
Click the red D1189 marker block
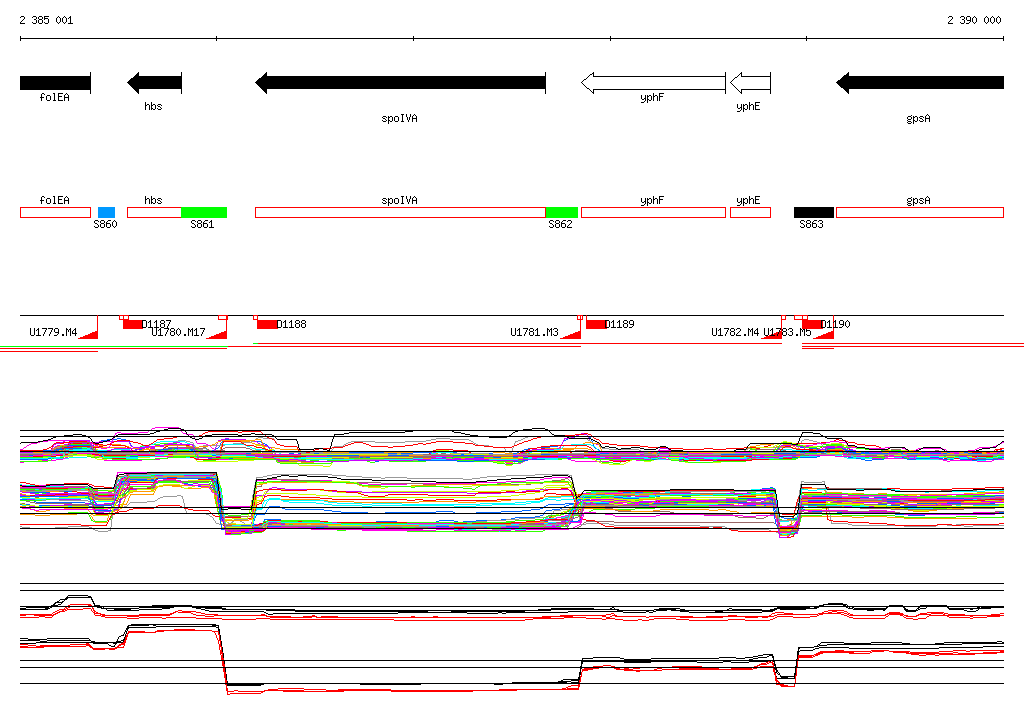596,324
